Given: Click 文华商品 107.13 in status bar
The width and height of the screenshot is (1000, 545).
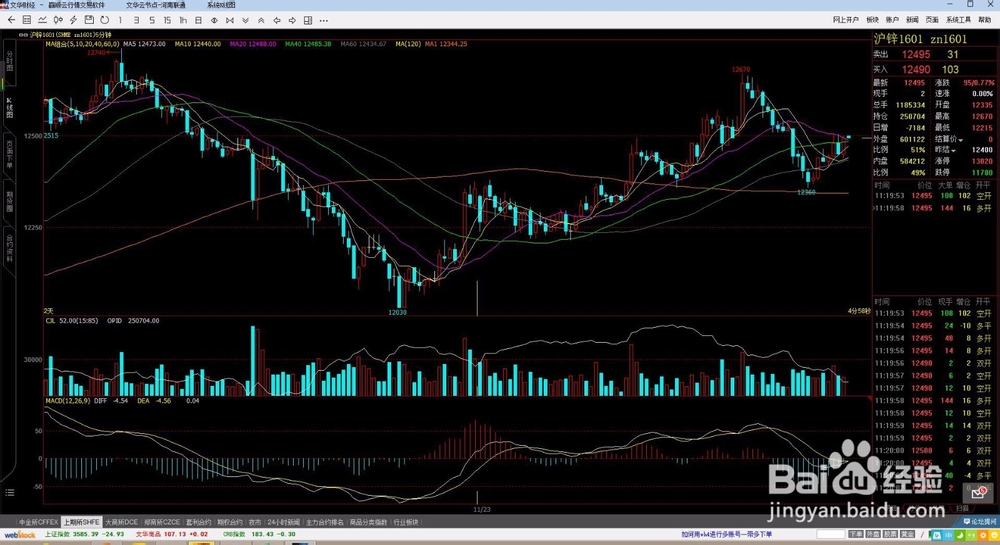Looking at the screenshot, I should (172, 534).
